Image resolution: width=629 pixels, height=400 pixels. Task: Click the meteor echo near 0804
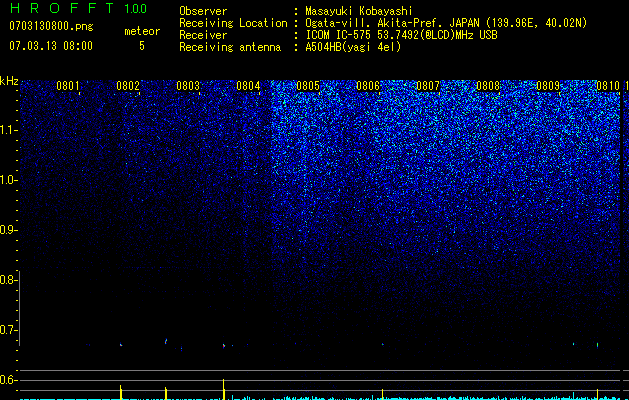[x=224, y=345]
